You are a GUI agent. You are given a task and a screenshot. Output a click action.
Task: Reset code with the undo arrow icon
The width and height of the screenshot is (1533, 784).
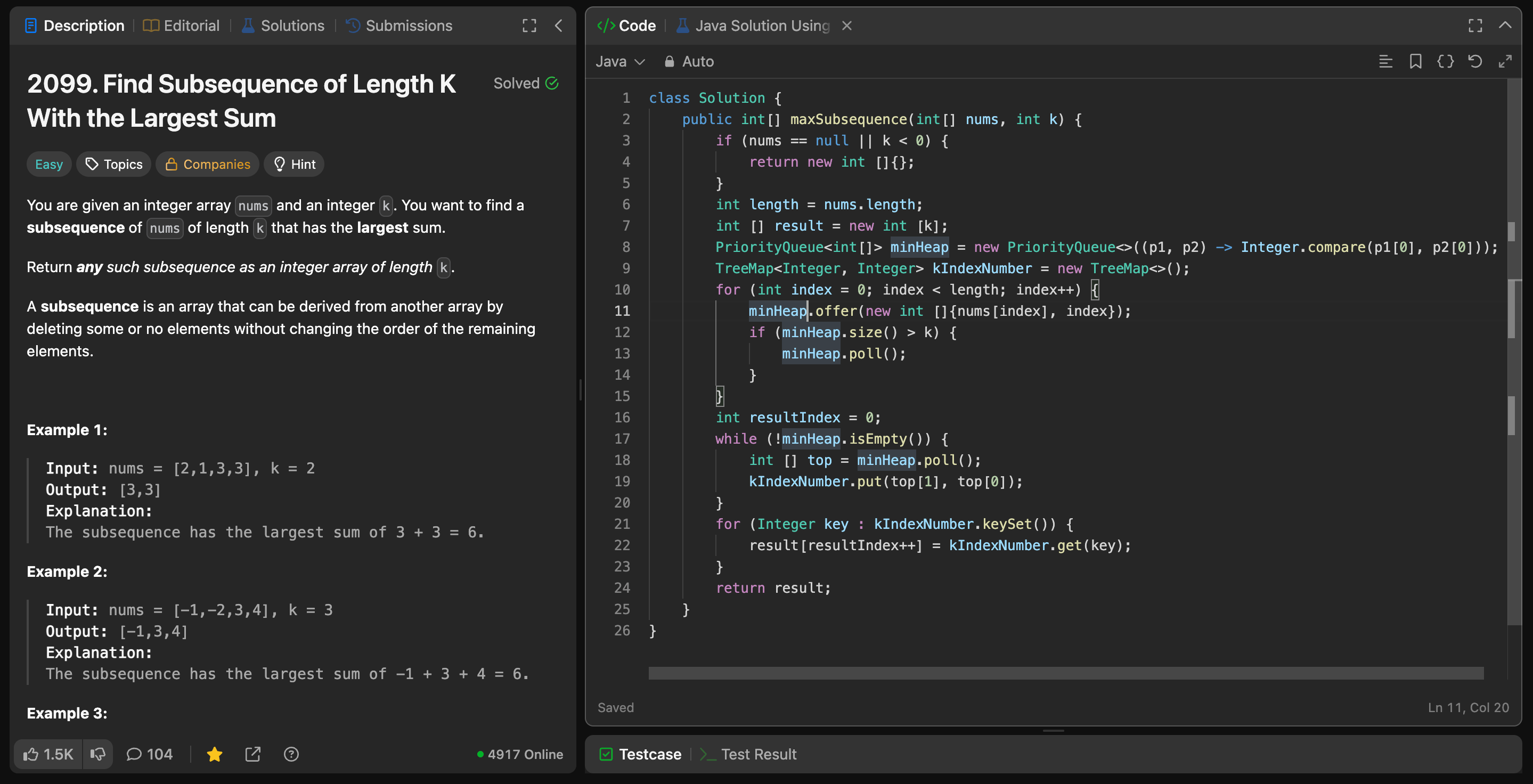click(x=1475, y=61)
